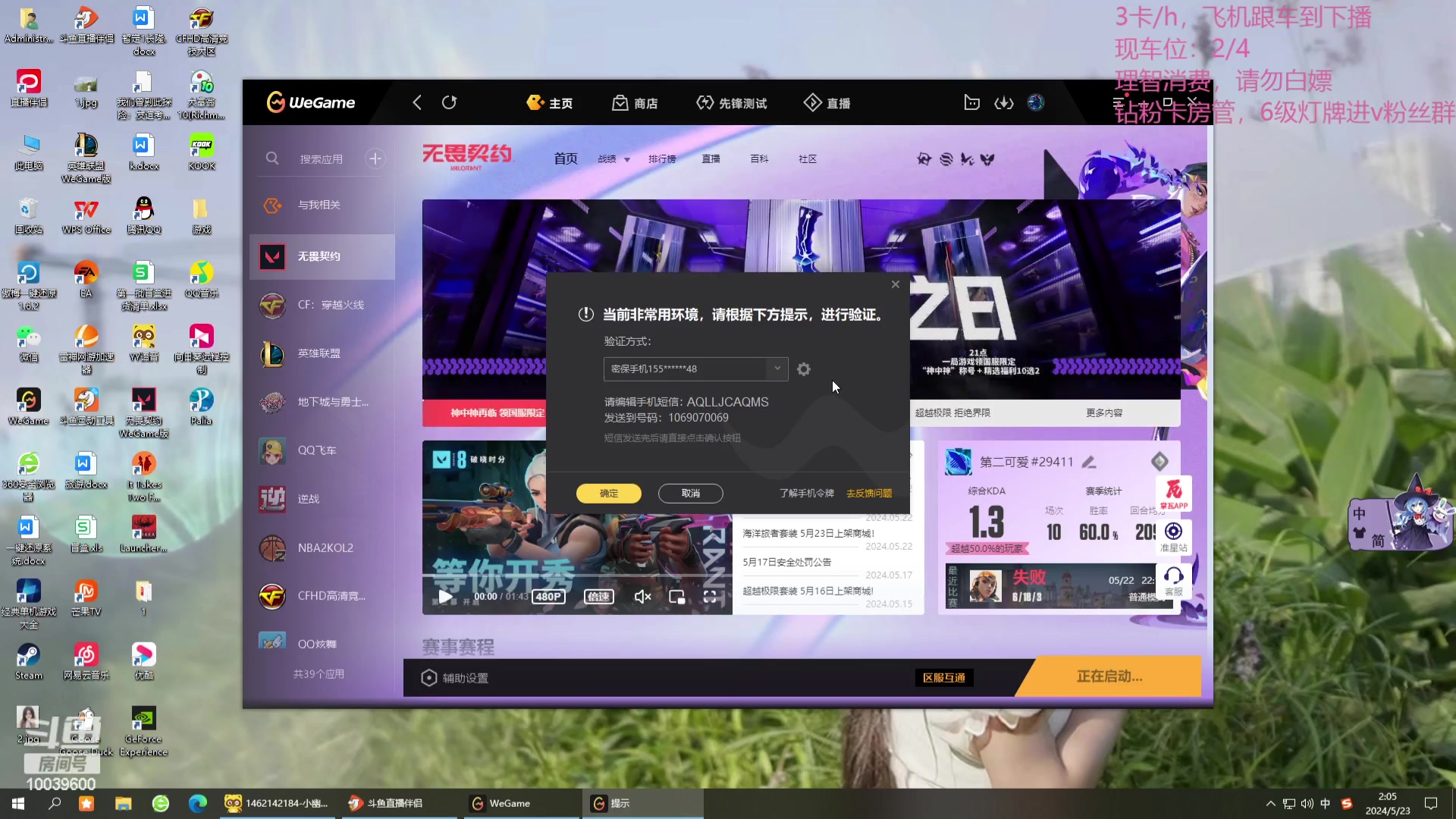Screen dimensions: 1456x819
Task: Open 腾讯QQ desktop shortcut
Action: (144, 215)
